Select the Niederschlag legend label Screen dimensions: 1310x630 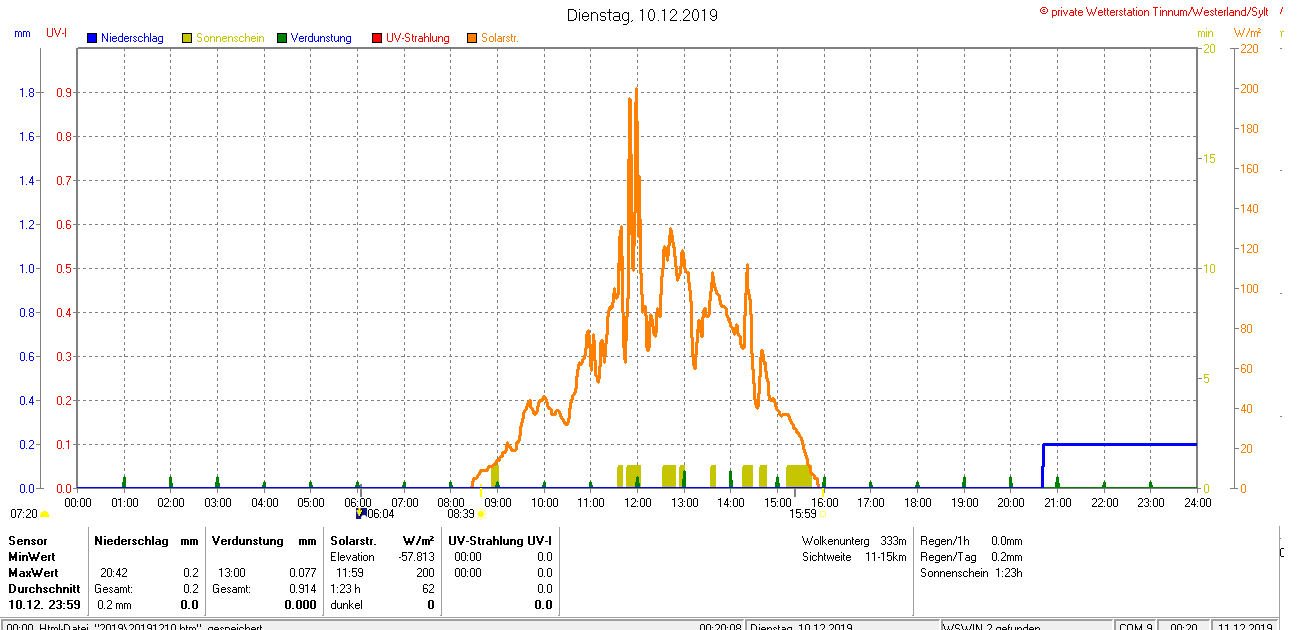click(x=132, y=38)
